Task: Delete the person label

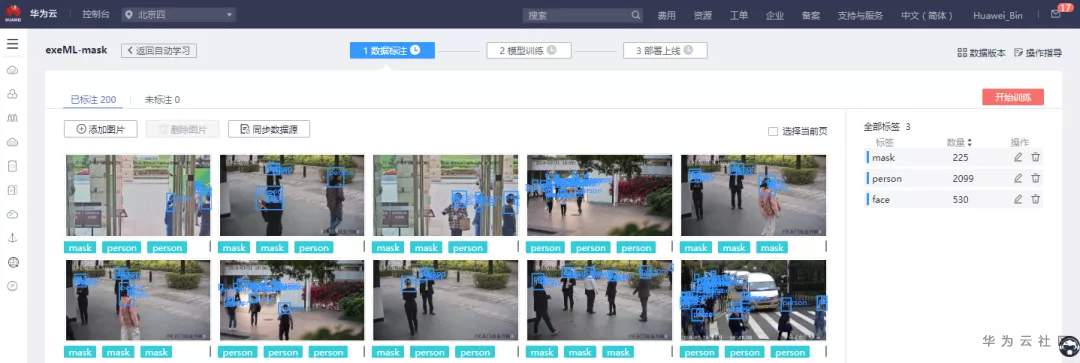Action: tap(1035, 178)
